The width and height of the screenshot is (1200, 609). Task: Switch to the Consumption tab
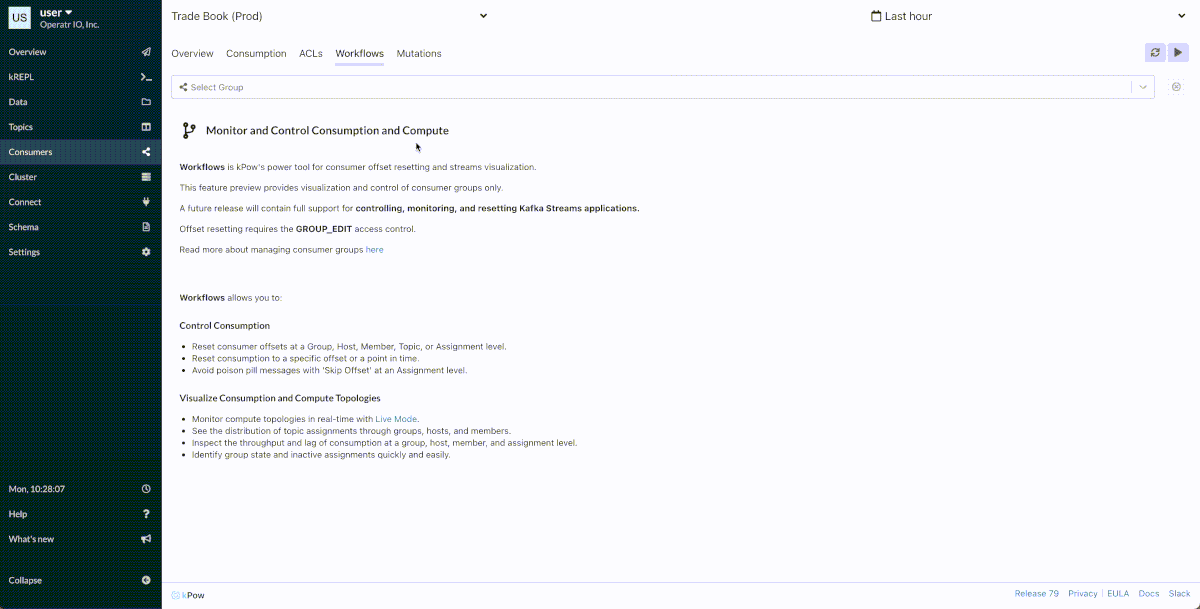[x=256, y=54]
